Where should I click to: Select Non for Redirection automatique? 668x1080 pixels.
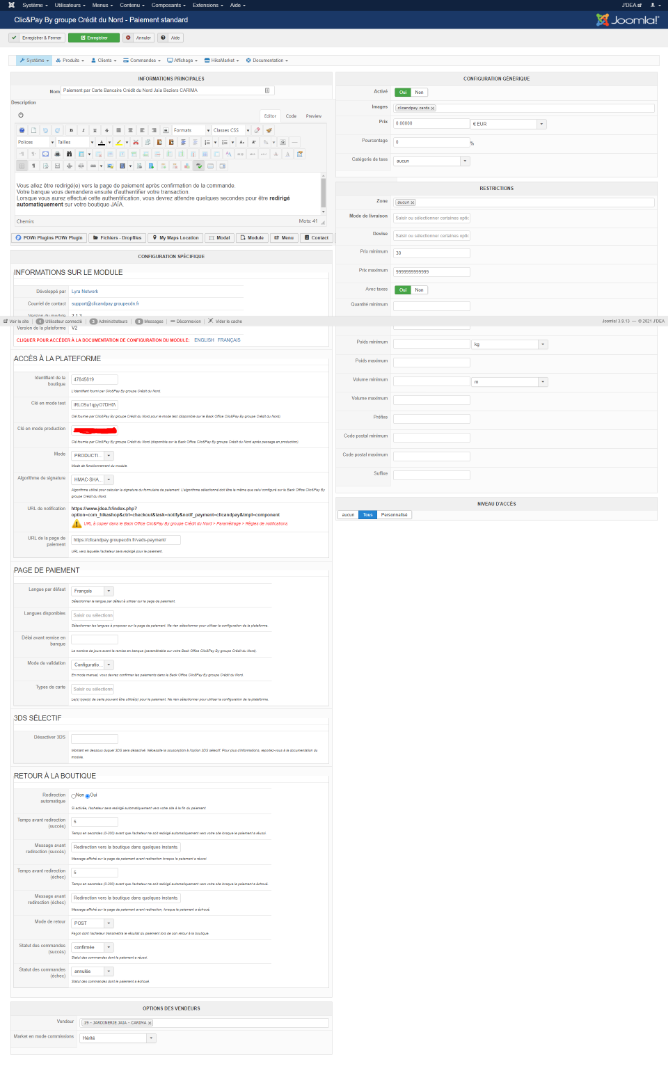click(74, 796)
